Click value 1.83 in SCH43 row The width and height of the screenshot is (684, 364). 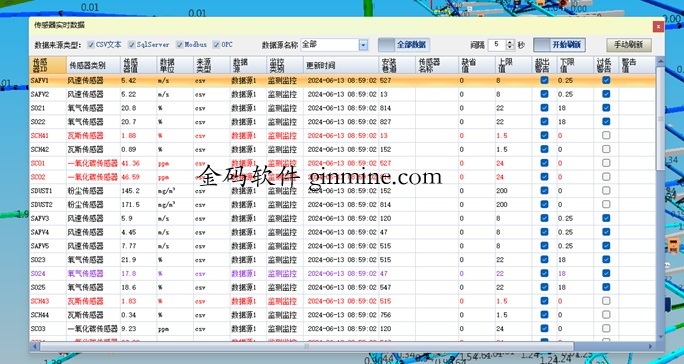[129, 301]
